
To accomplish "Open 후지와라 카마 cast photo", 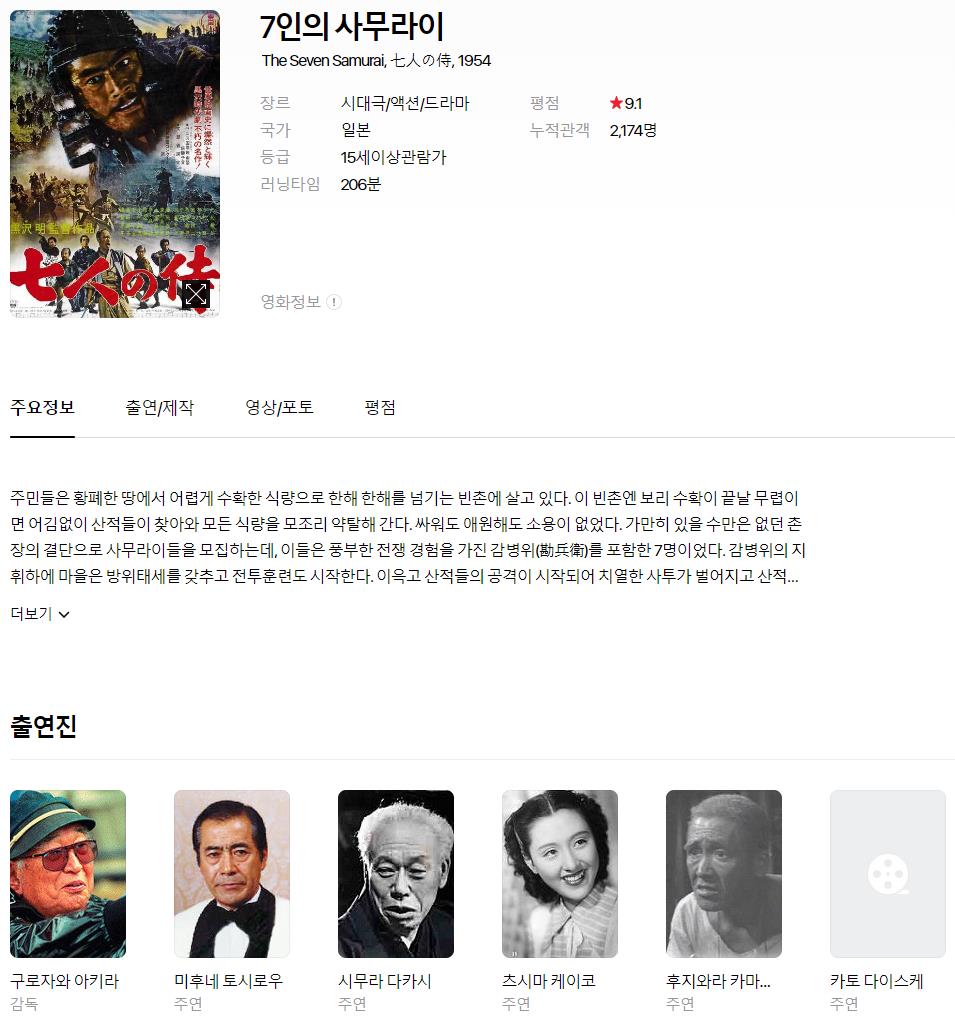I will click(724, 873).
